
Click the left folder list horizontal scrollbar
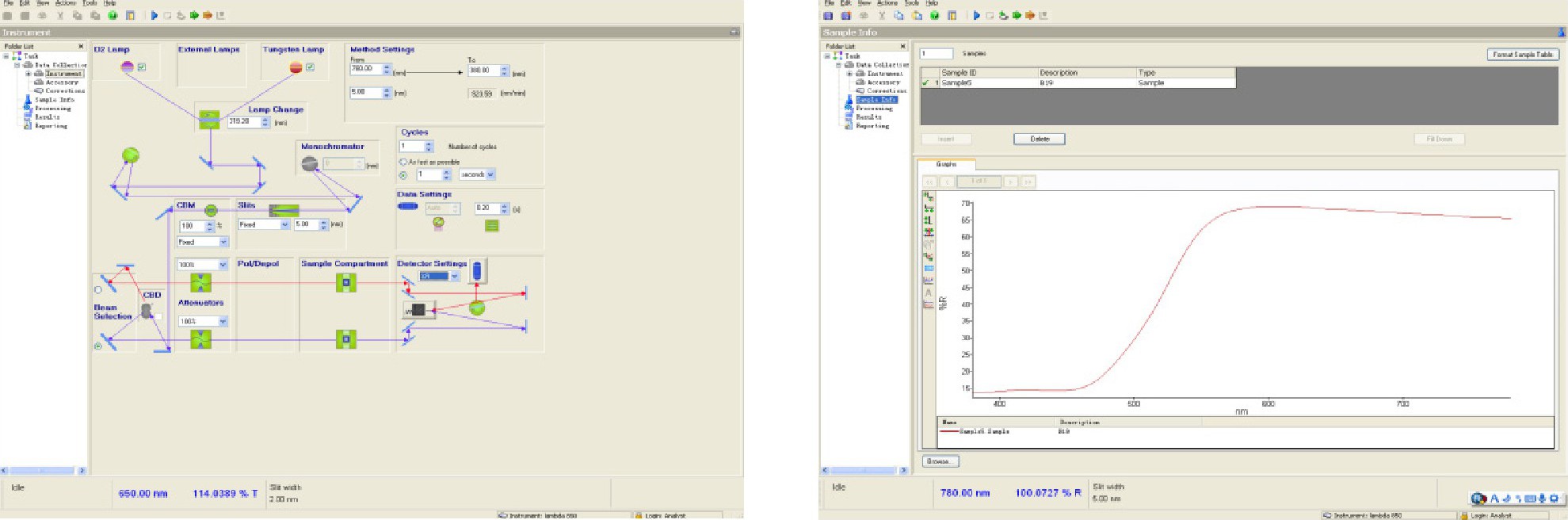[x=44, y=470]
